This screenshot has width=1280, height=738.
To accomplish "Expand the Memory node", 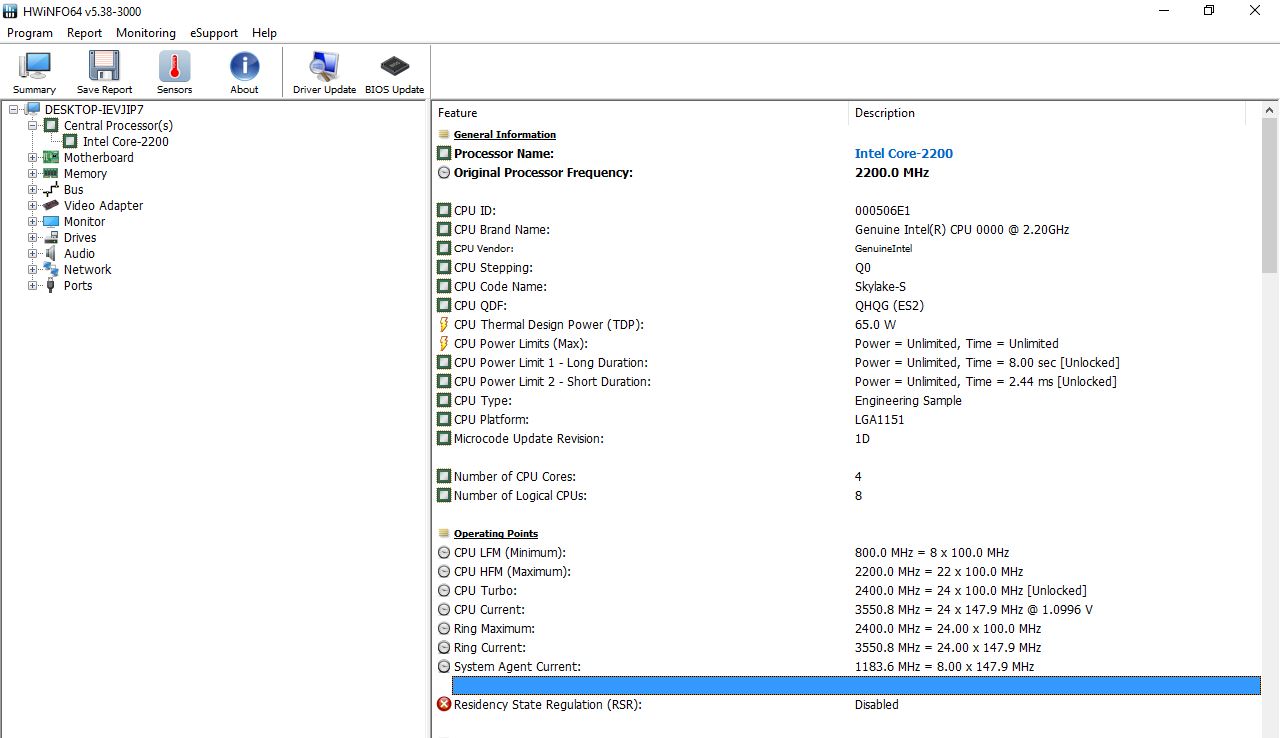I will coord(33,173).
